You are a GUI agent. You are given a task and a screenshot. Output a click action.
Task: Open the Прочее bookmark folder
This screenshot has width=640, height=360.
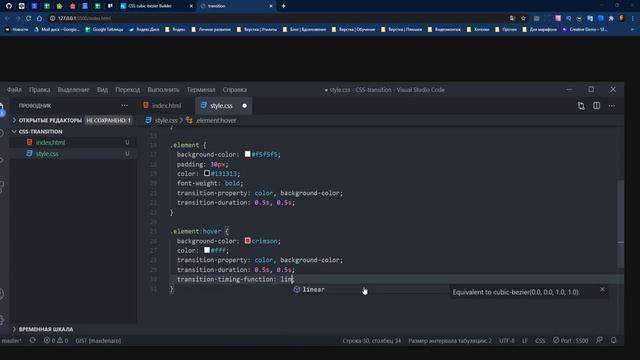pyautogui.click(x=506, y=29)
